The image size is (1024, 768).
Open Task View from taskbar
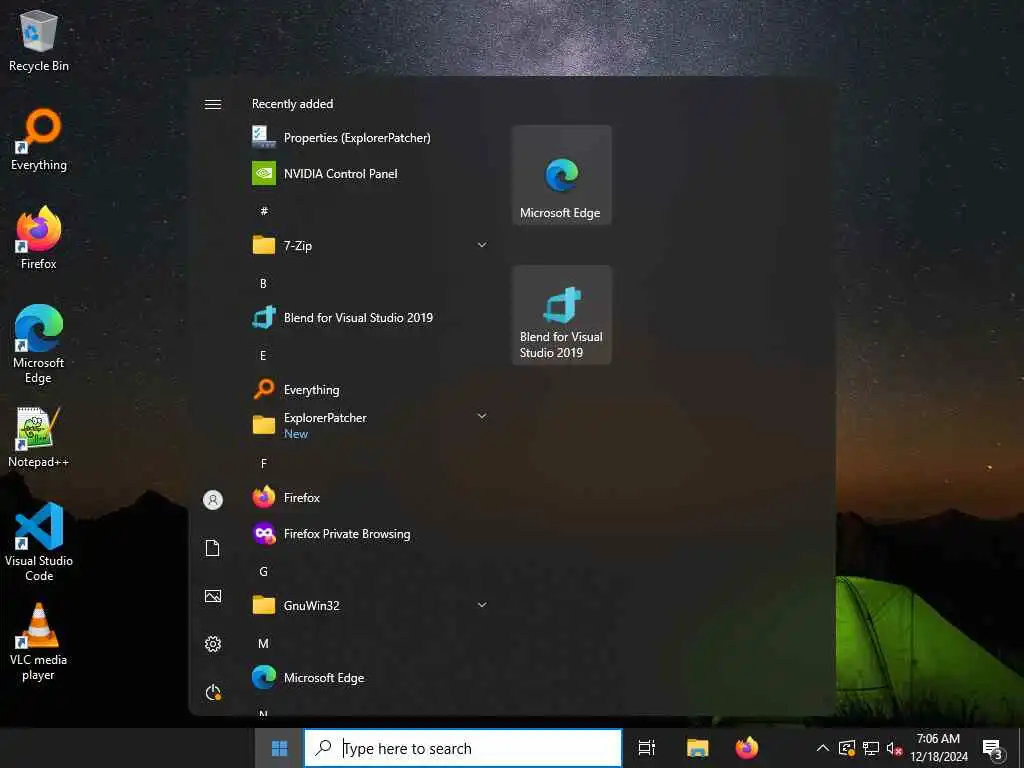(647, 748)
